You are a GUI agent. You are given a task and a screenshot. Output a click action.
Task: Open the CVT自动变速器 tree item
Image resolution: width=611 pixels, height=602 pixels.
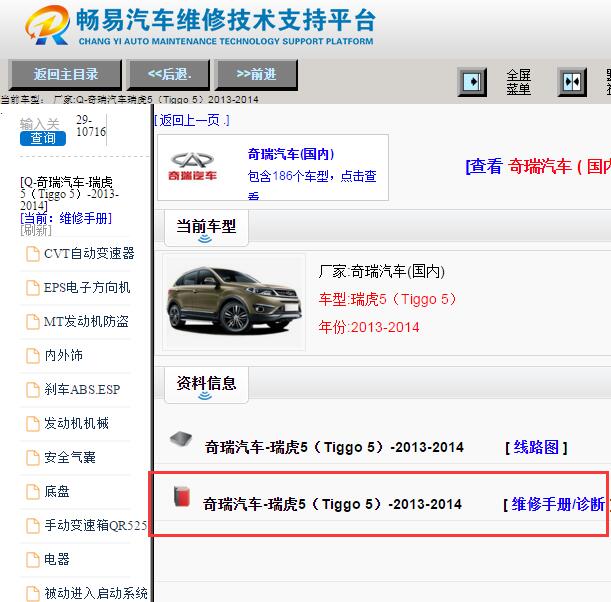pos(89,253)
